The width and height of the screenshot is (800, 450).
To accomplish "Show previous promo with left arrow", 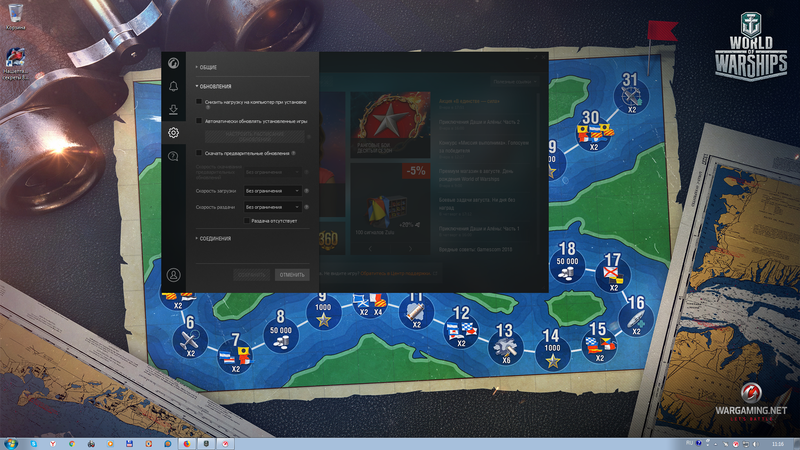I will point(370,249).
